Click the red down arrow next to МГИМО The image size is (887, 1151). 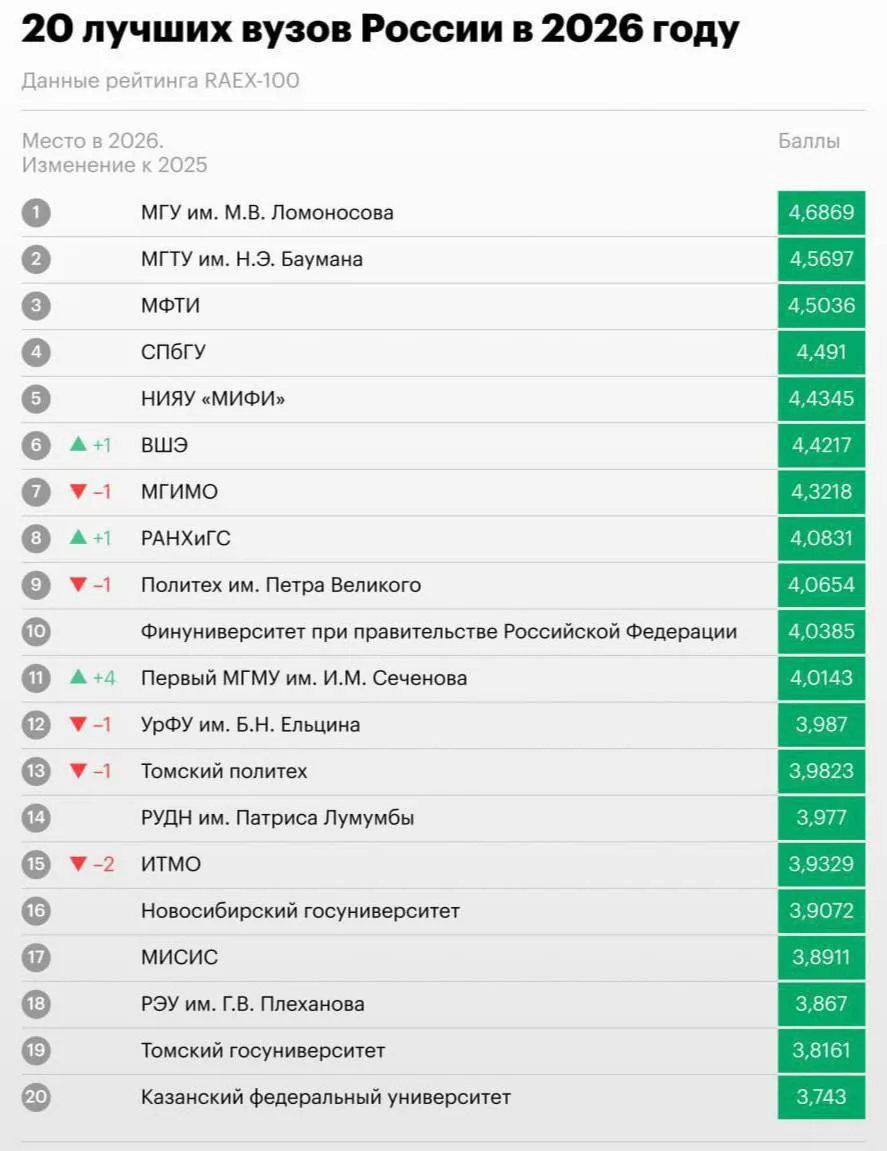click(78, 492)
